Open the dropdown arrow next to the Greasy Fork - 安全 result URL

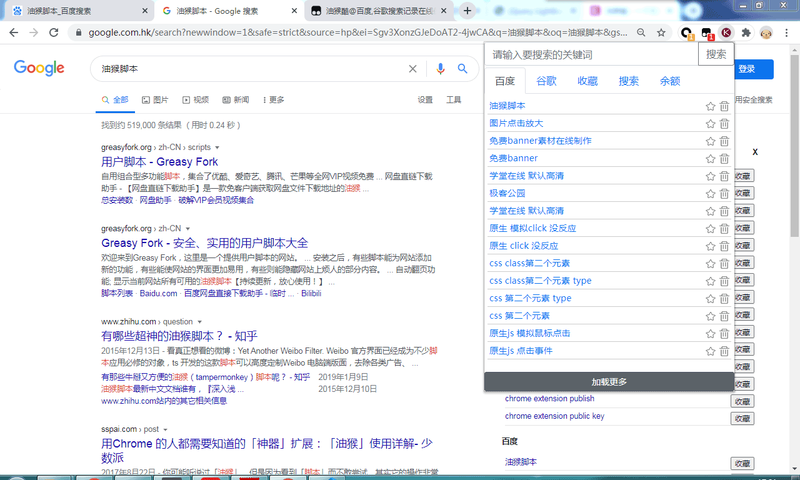188,229
